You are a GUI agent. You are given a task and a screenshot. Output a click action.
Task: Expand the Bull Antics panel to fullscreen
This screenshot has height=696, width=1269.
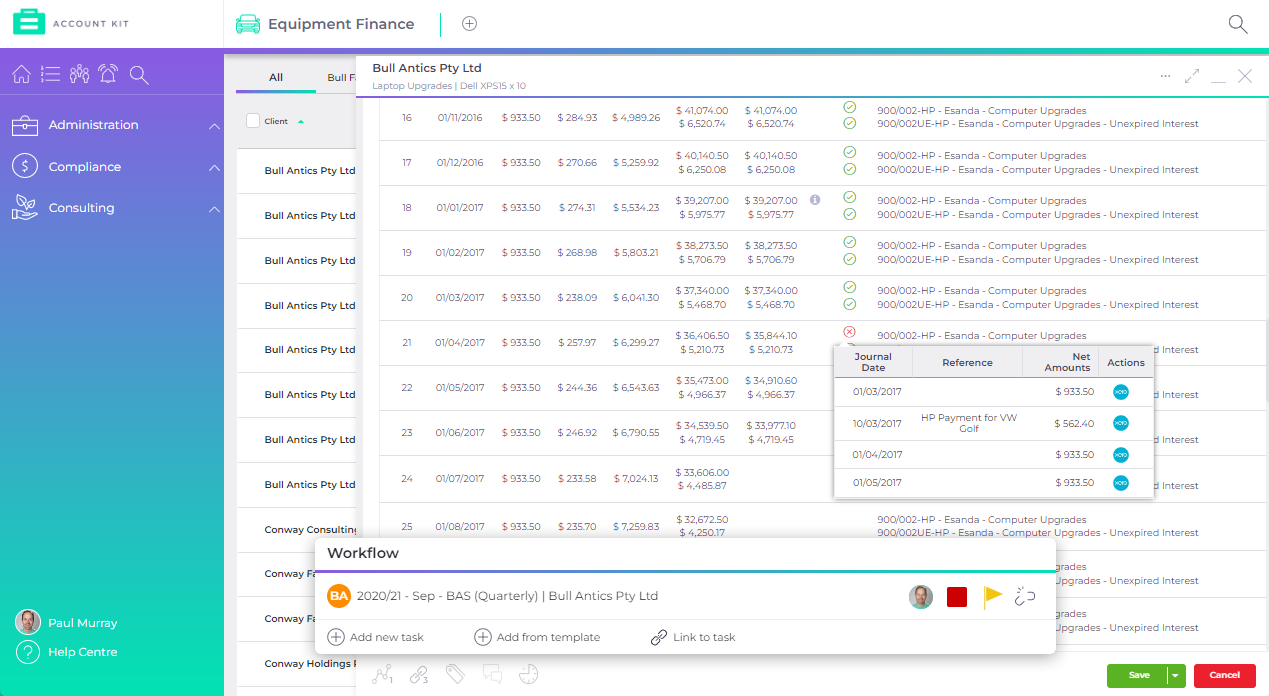tap(1192, 76)
